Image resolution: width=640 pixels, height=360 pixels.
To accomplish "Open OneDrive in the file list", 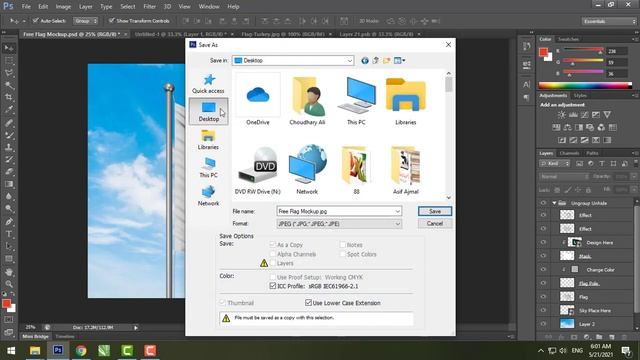I will 258,100.
